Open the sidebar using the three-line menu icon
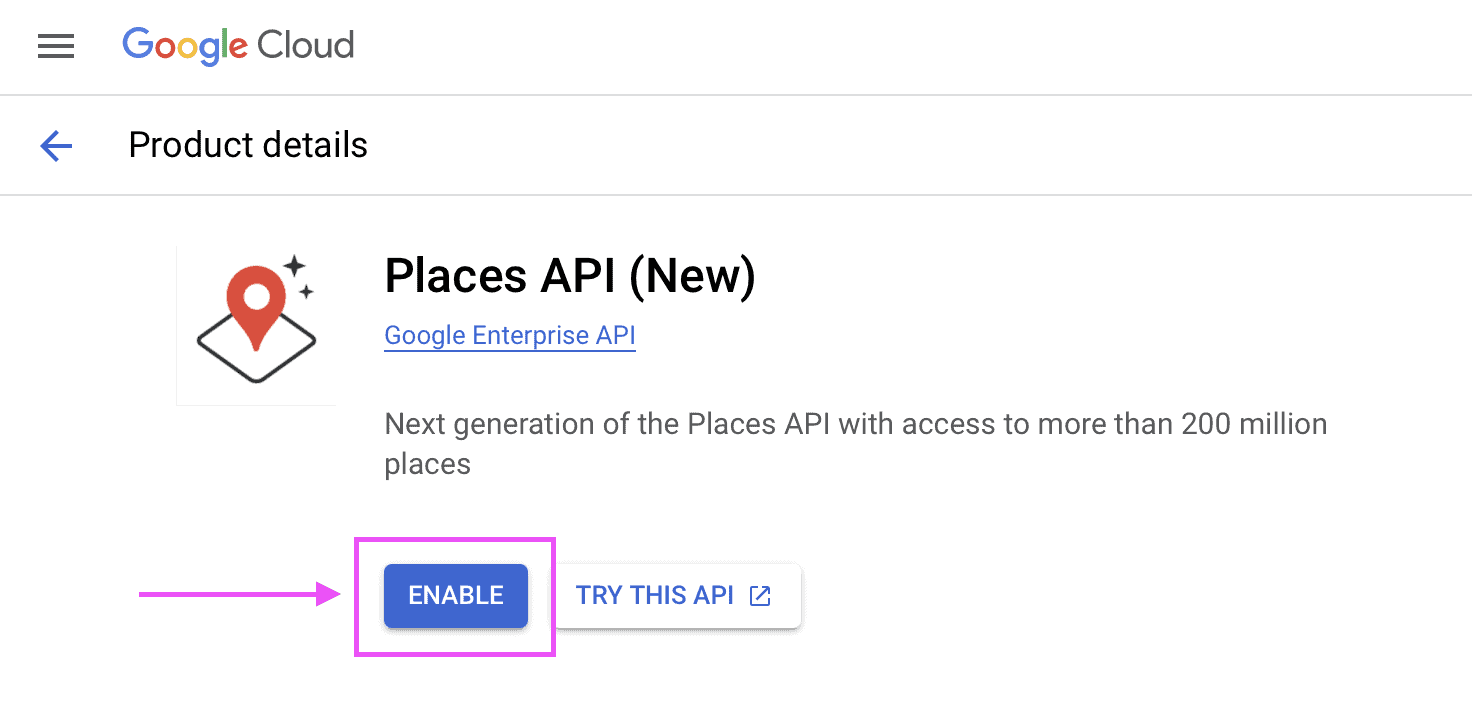Screen dimensions: 1472x720 [56, 46]
